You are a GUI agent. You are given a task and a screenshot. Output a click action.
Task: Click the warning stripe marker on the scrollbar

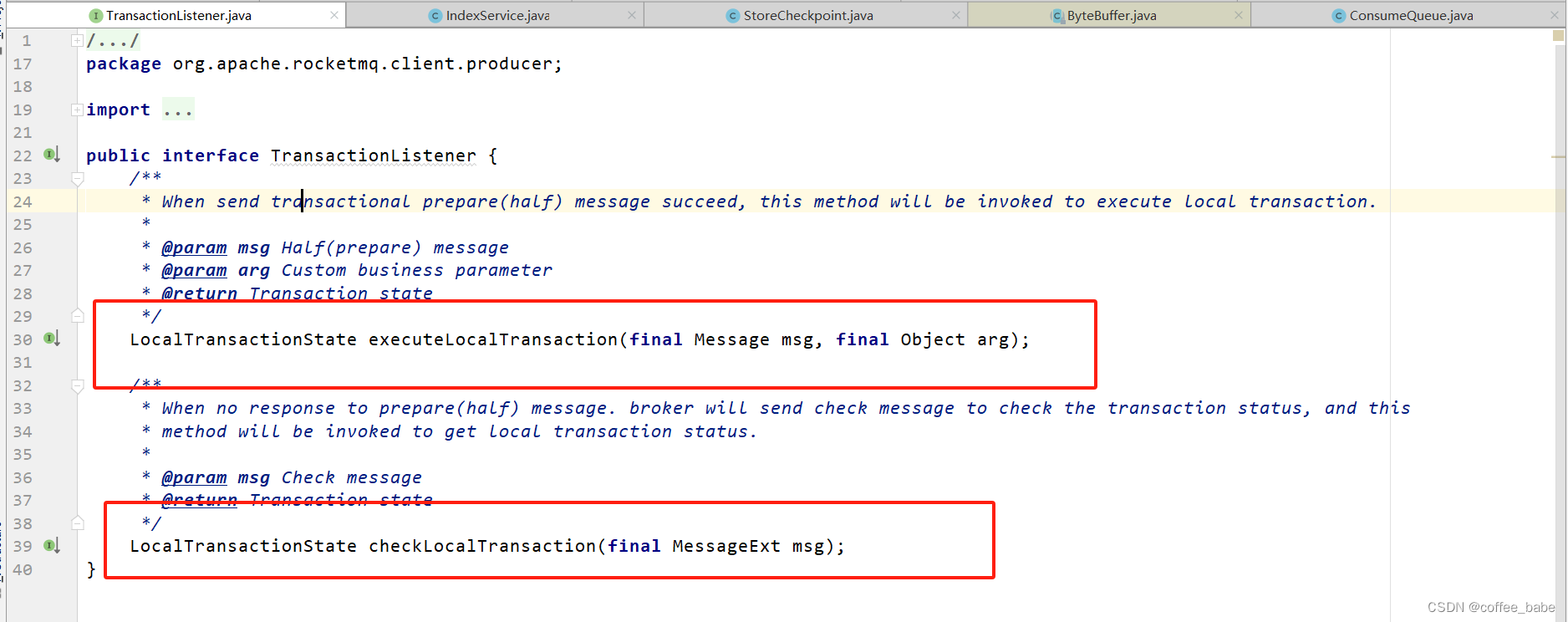[x=1558, y=156]
